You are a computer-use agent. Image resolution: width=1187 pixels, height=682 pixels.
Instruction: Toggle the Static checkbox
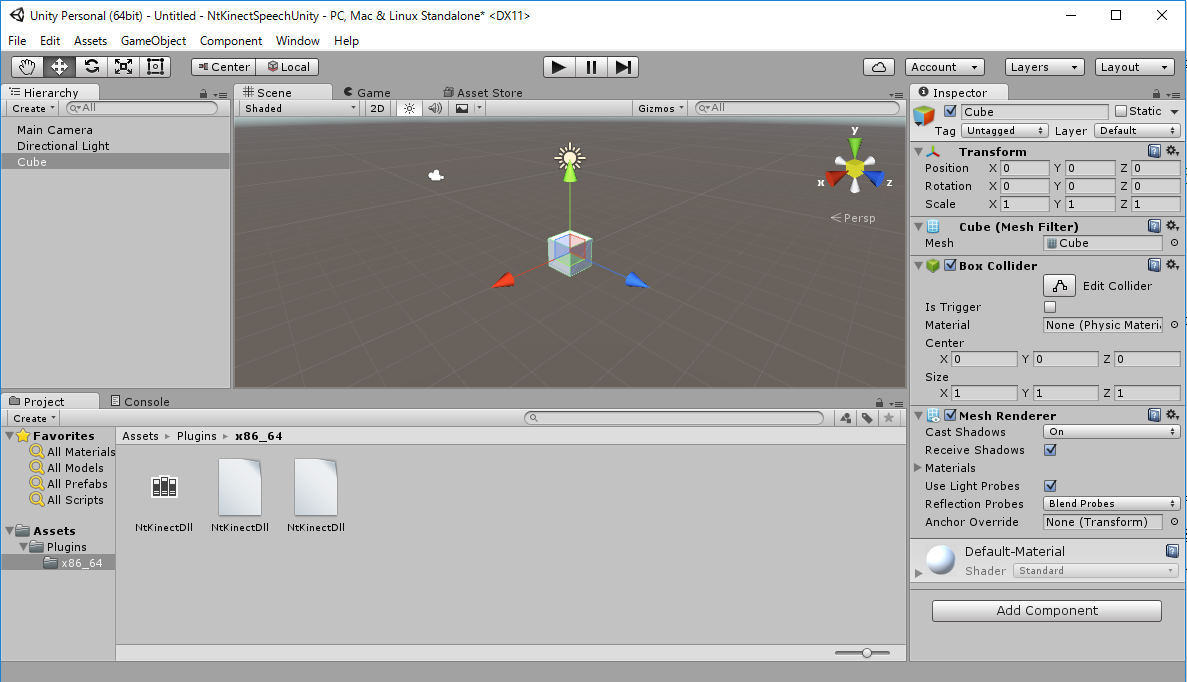coord(1121,111)
